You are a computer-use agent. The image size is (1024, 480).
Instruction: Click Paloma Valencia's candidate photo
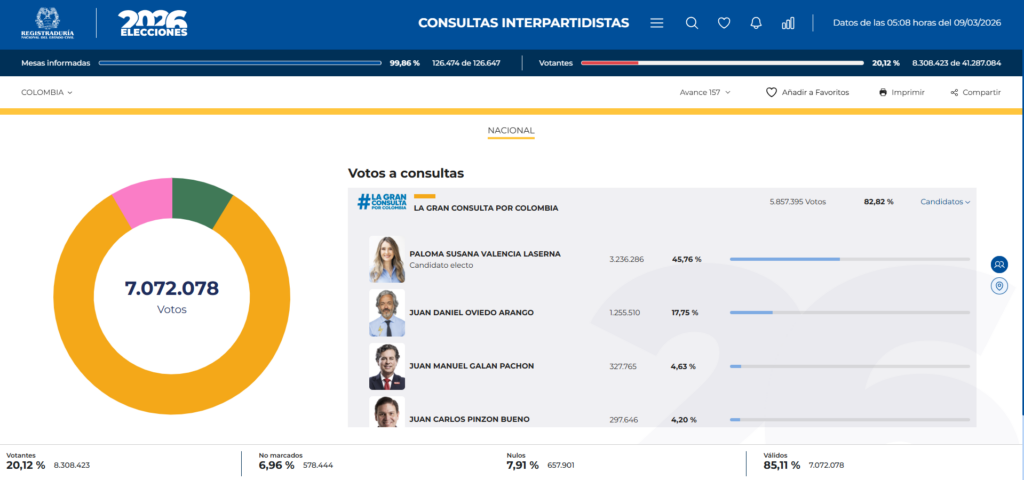tap(386, 260)
